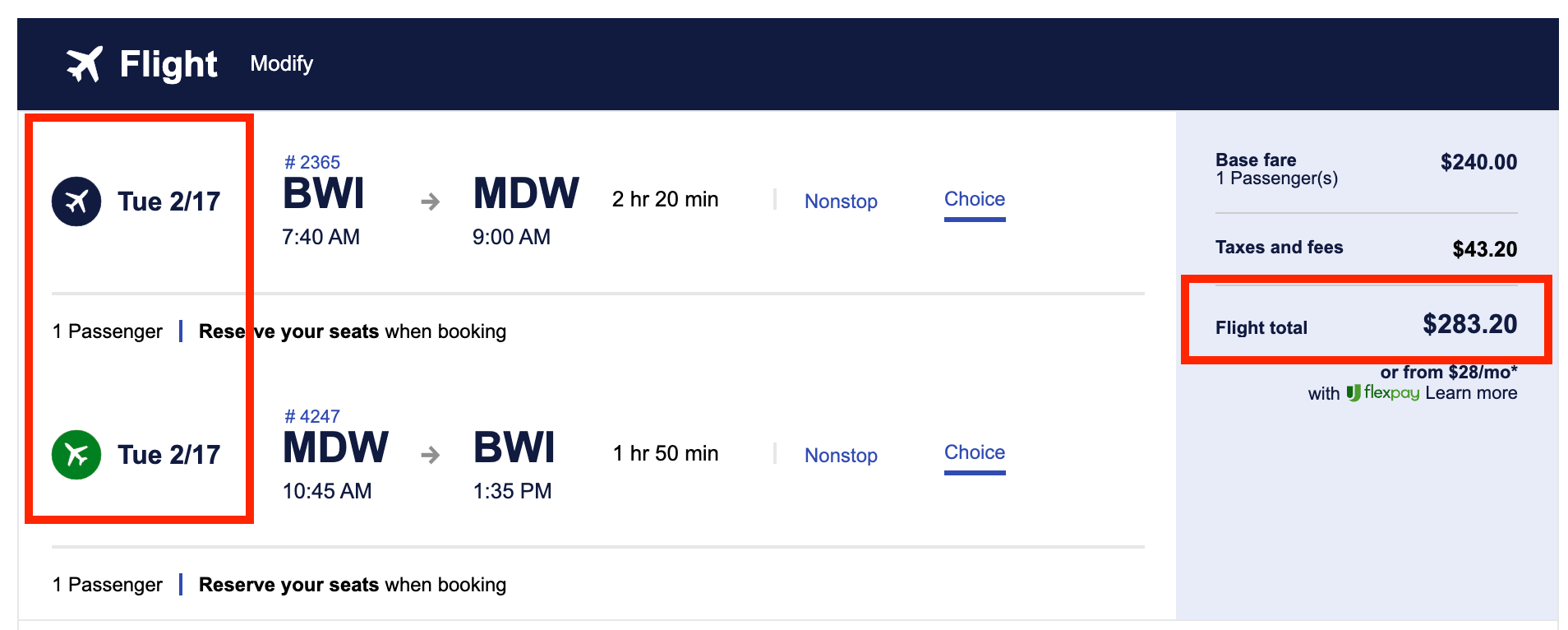Image resolution: width=1568 pixels, height=630 pixels.
Task: Click the flexpay logo icon
Action: [1354, 392]
